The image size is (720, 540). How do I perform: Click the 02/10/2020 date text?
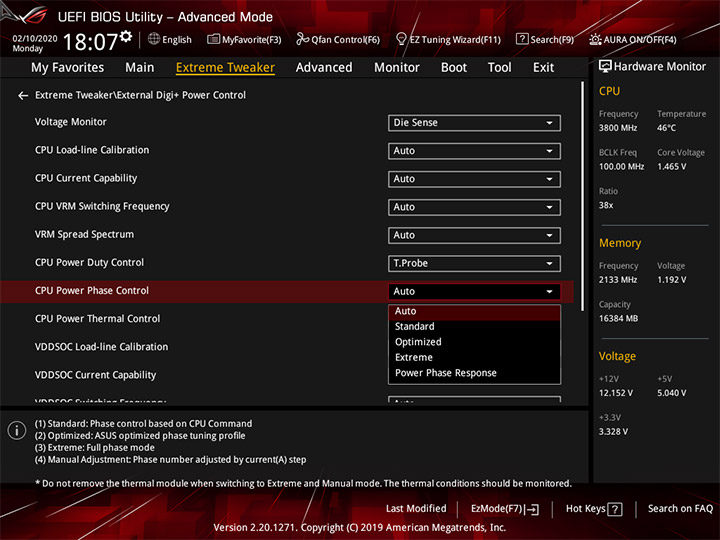35,39
